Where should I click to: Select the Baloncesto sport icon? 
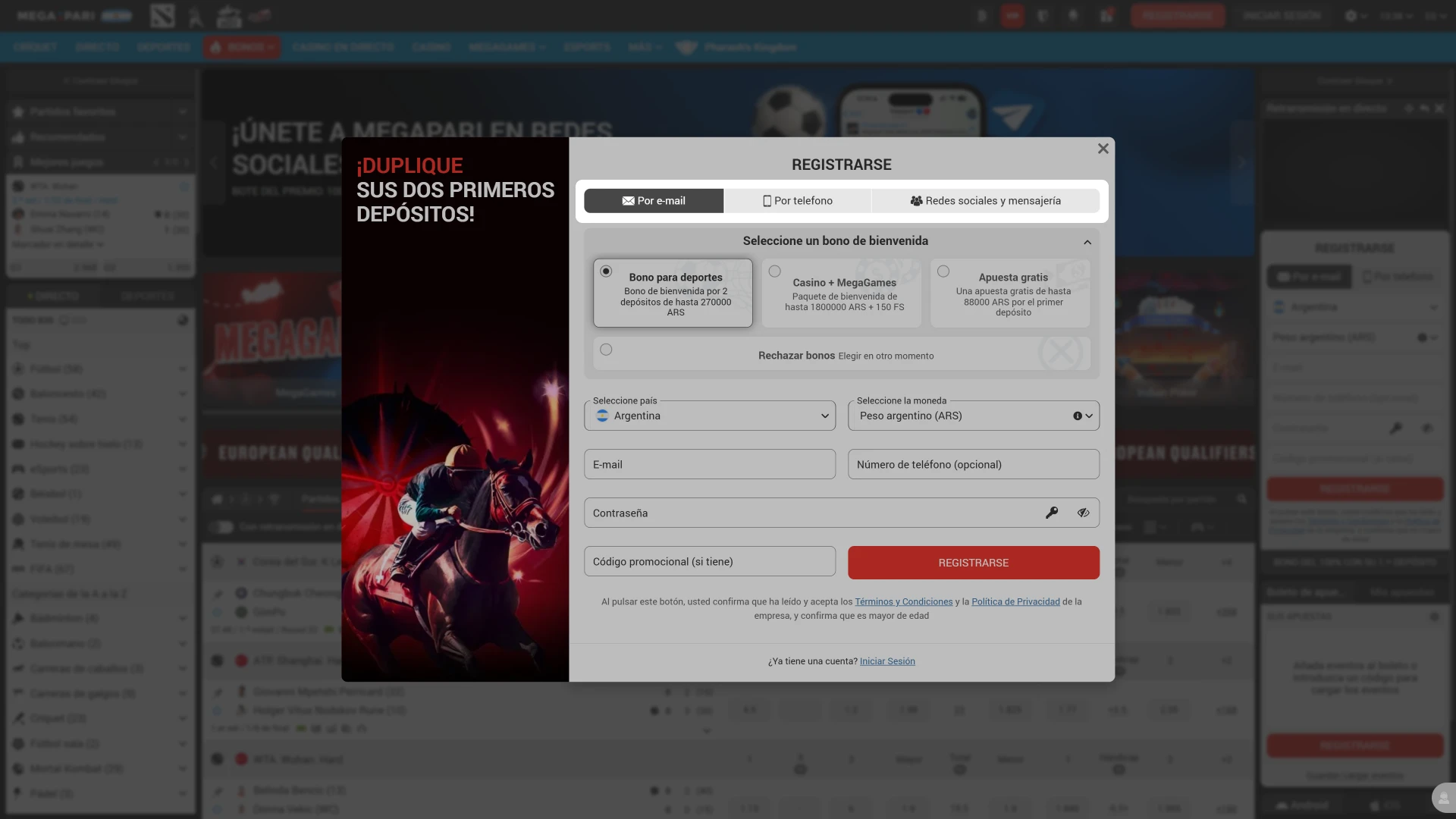tap(18, 394)
